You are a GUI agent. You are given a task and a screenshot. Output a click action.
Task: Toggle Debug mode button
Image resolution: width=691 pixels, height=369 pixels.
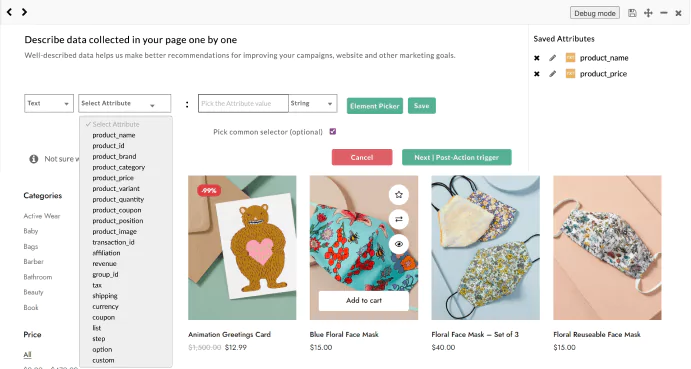594,13
